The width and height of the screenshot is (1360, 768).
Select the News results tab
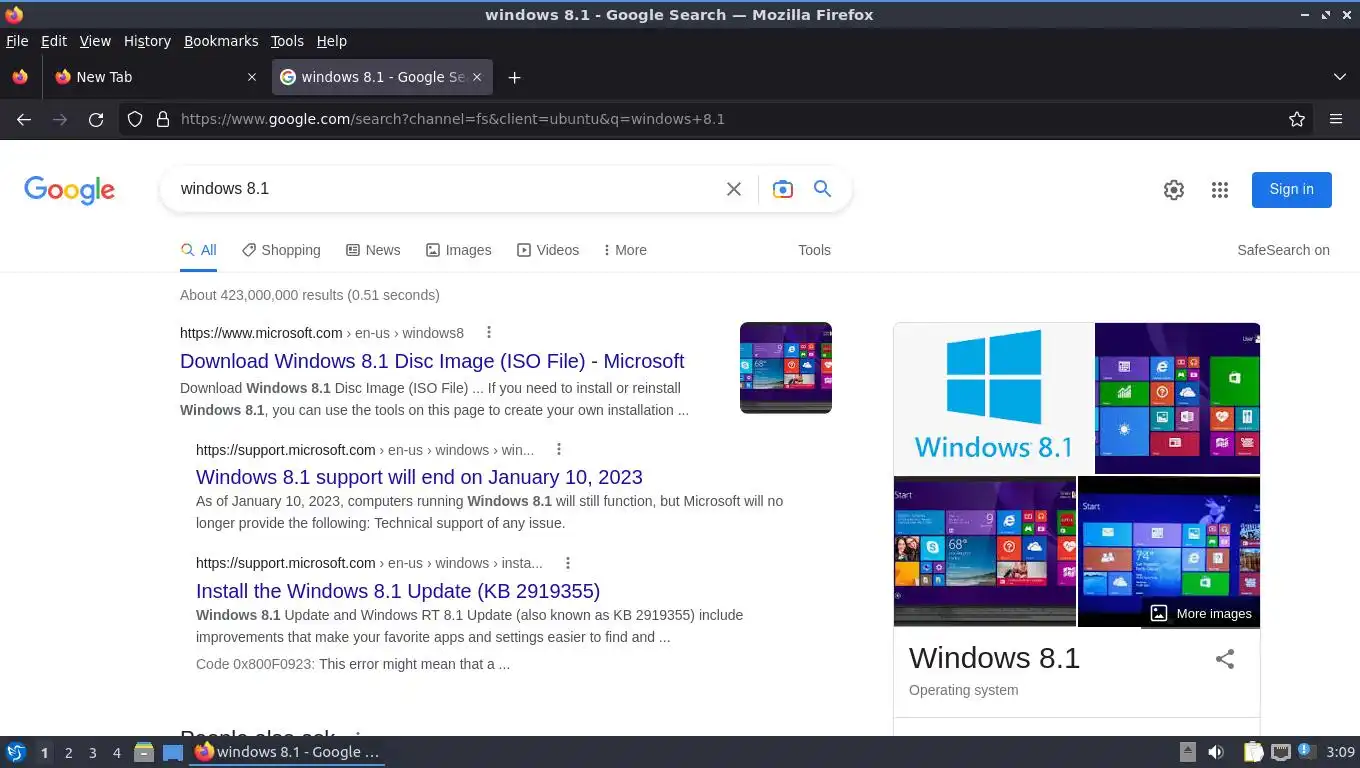pyautogui.click(x=373, y=250)
